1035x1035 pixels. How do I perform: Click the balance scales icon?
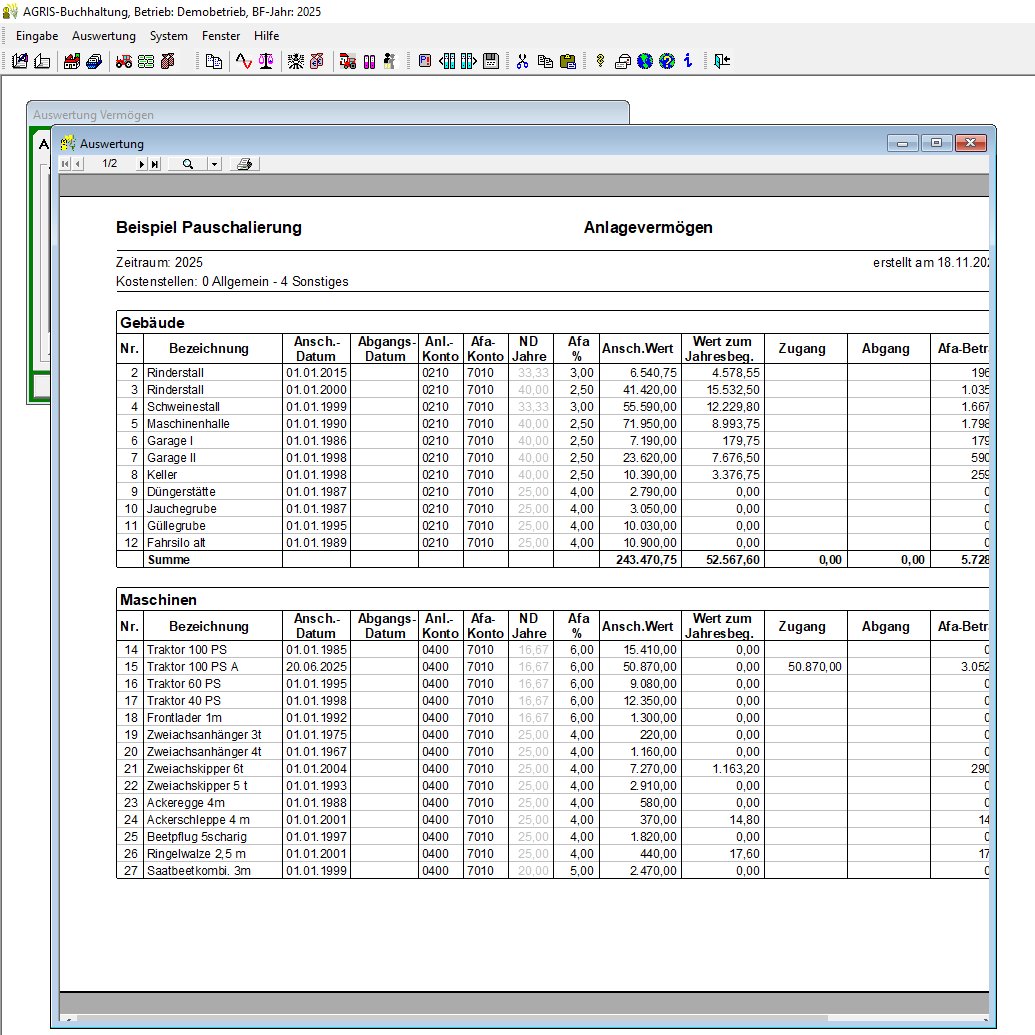tap(265, 61)
